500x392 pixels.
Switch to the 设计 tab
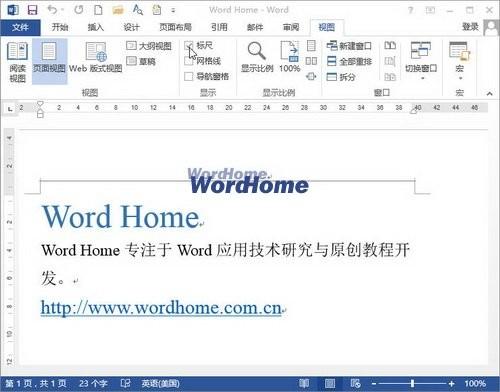point(131,27)
